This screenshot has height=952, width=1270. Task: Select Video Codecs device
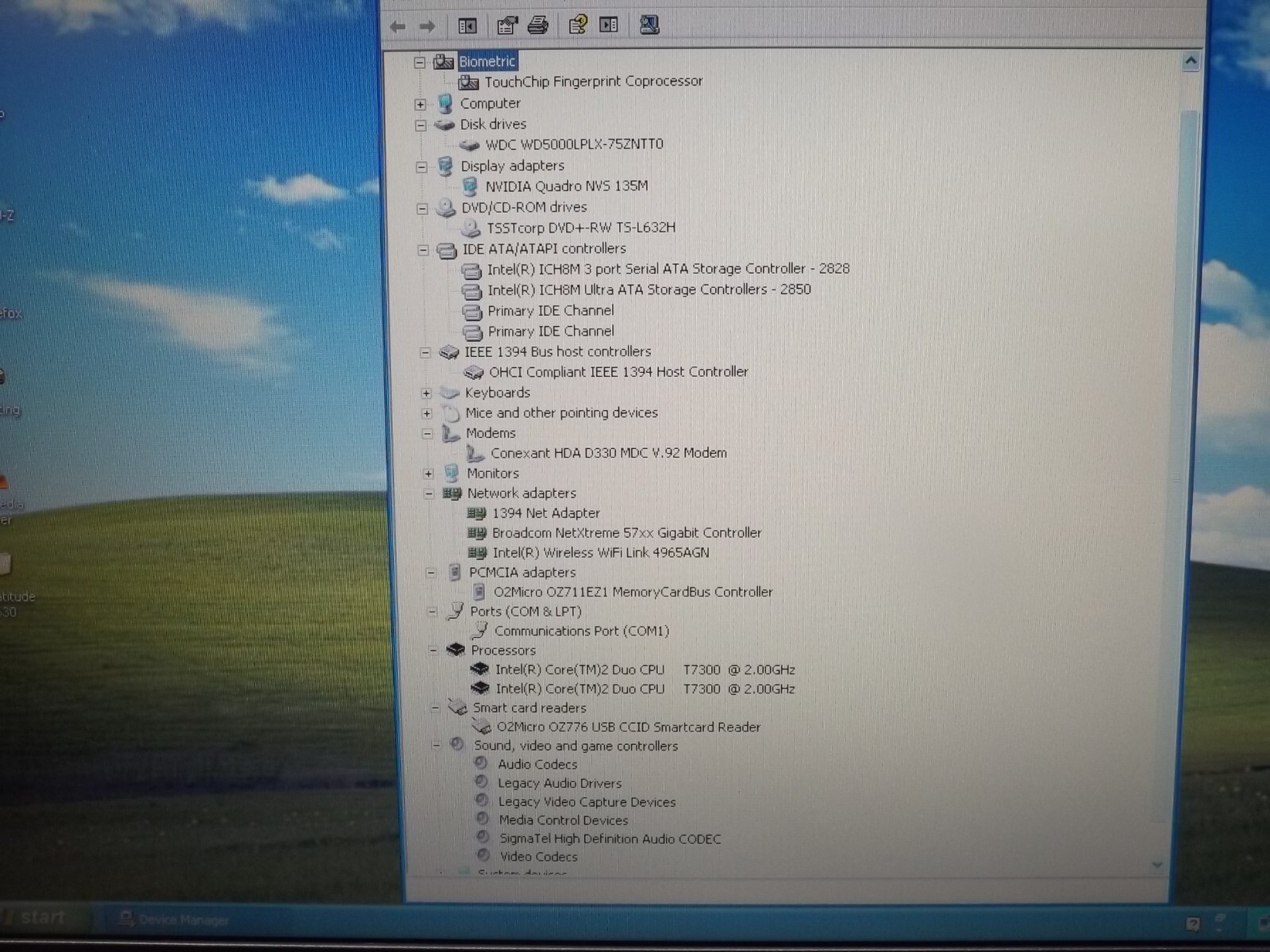coord(539,857)
